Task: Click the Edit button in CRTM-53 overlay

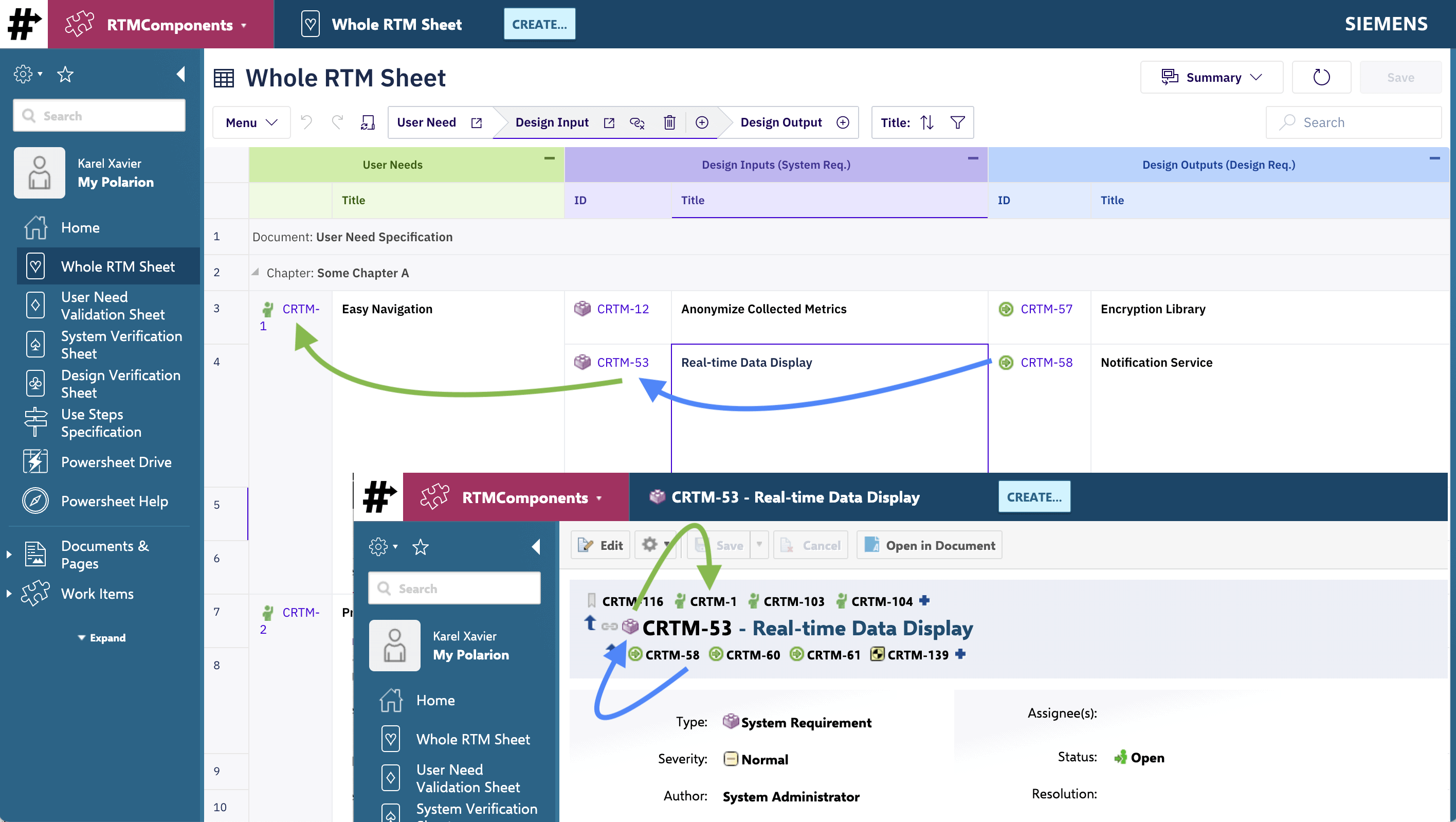Action: (600, 545)
